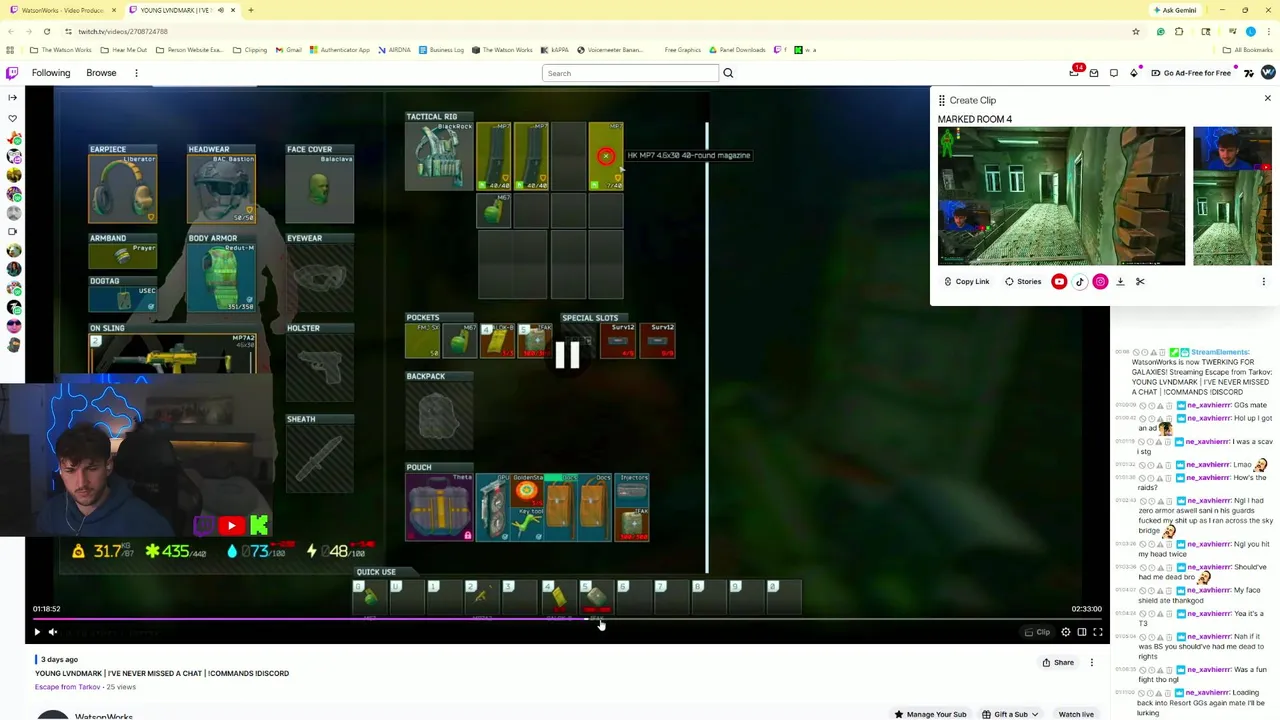Mute audio on the YOUNG LVNDMARK tab
The width and height of the screenshot is (1280, 720).
[221, 10]
